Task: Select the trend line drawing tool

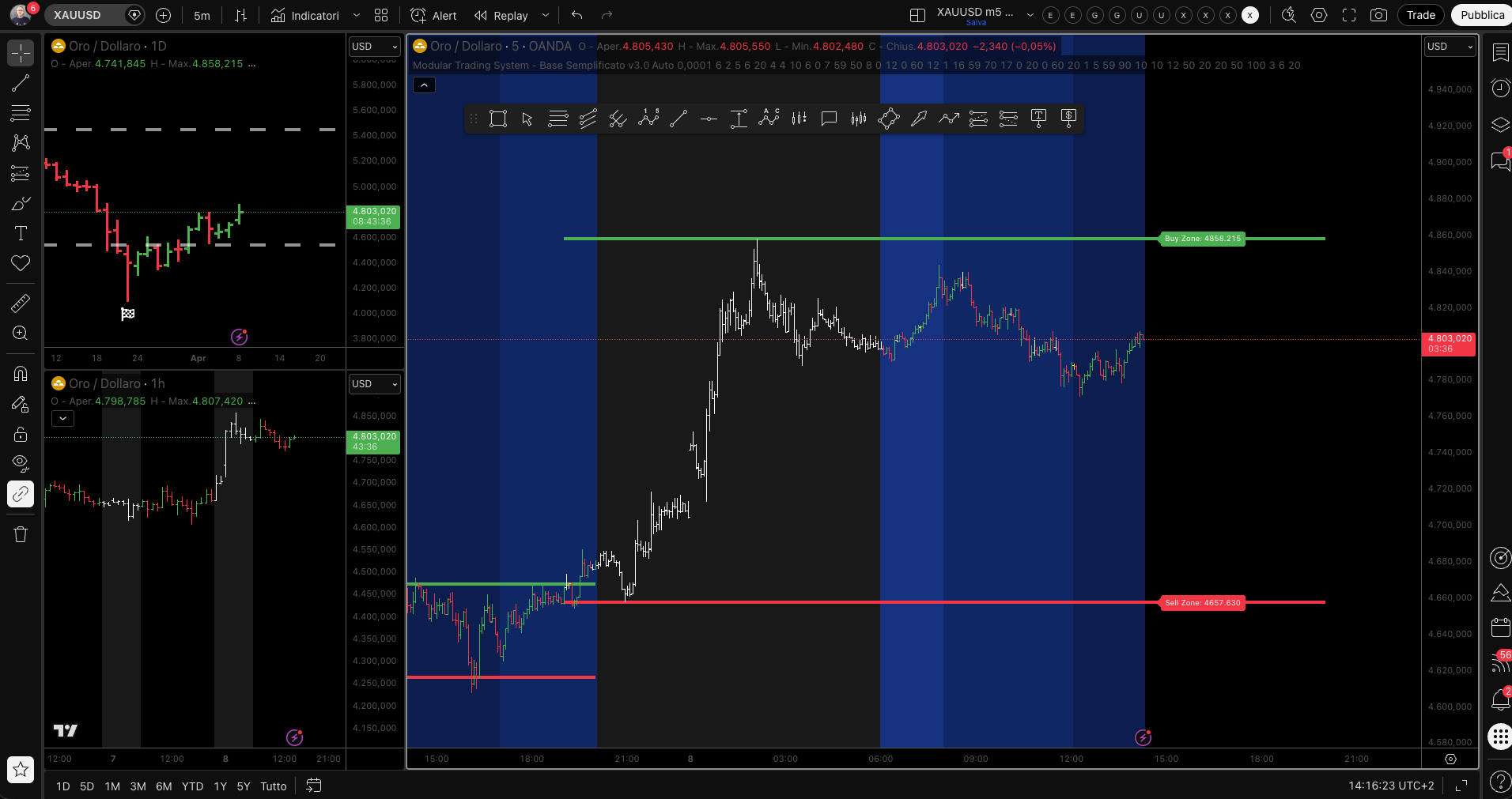Action: pos(21,83)
